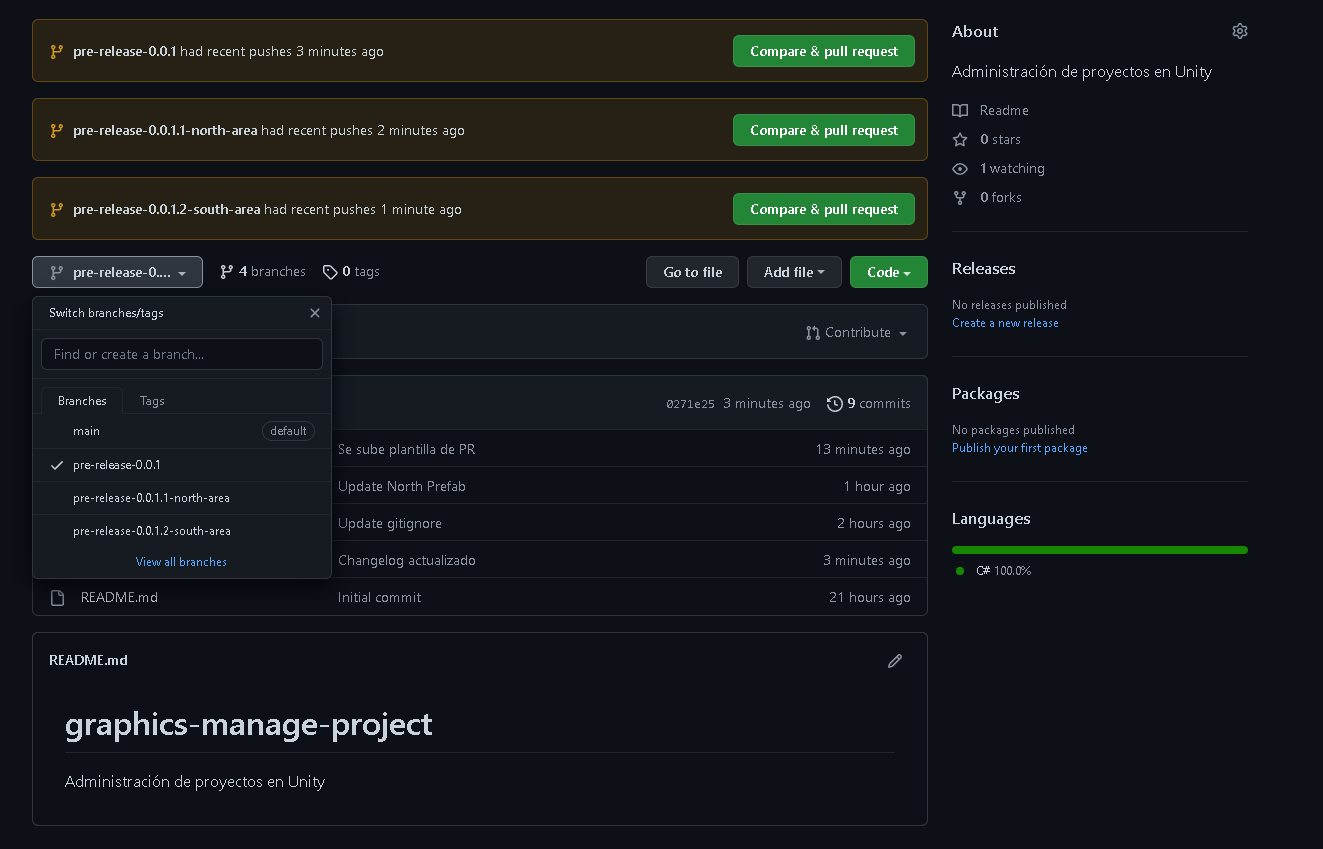
Task: Expand the Add file dropdown
Action: coord(794,272)
